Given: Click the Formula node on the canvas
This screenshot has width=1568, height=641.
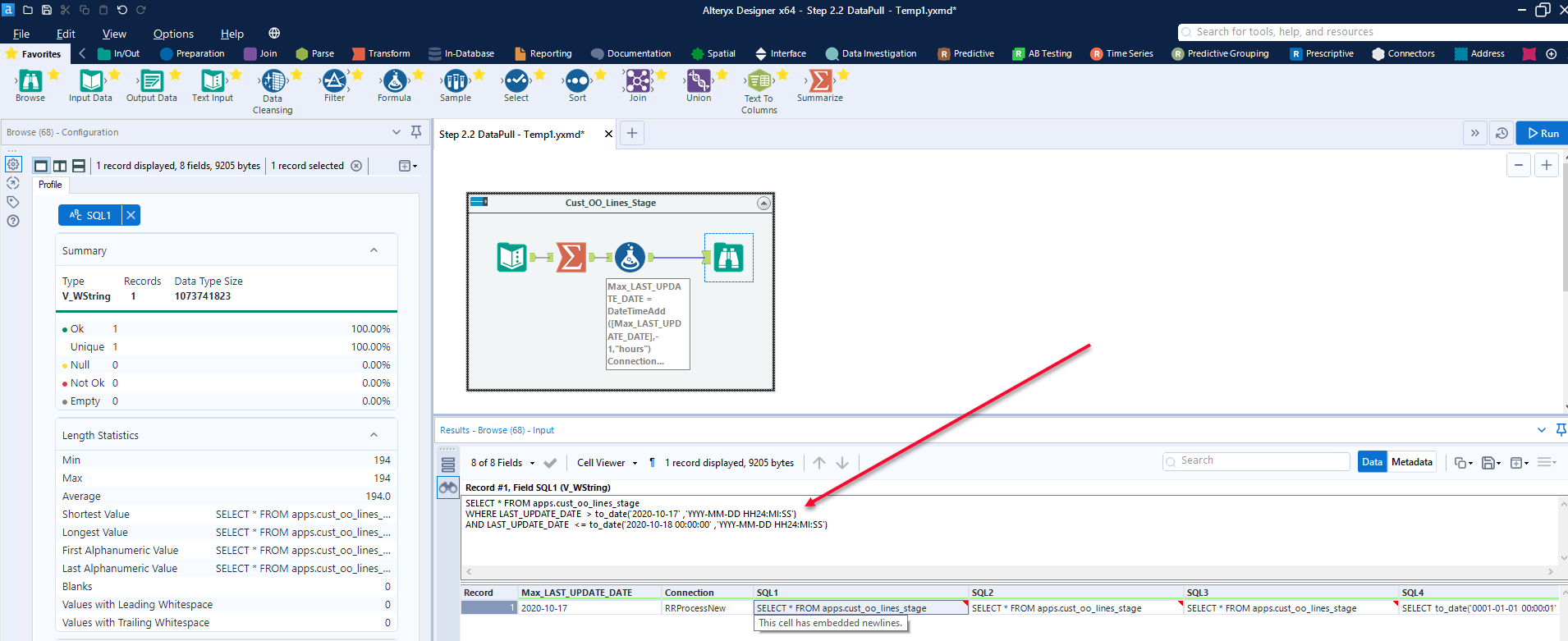Looking at the screenshot, I should [x=630, y=258].
